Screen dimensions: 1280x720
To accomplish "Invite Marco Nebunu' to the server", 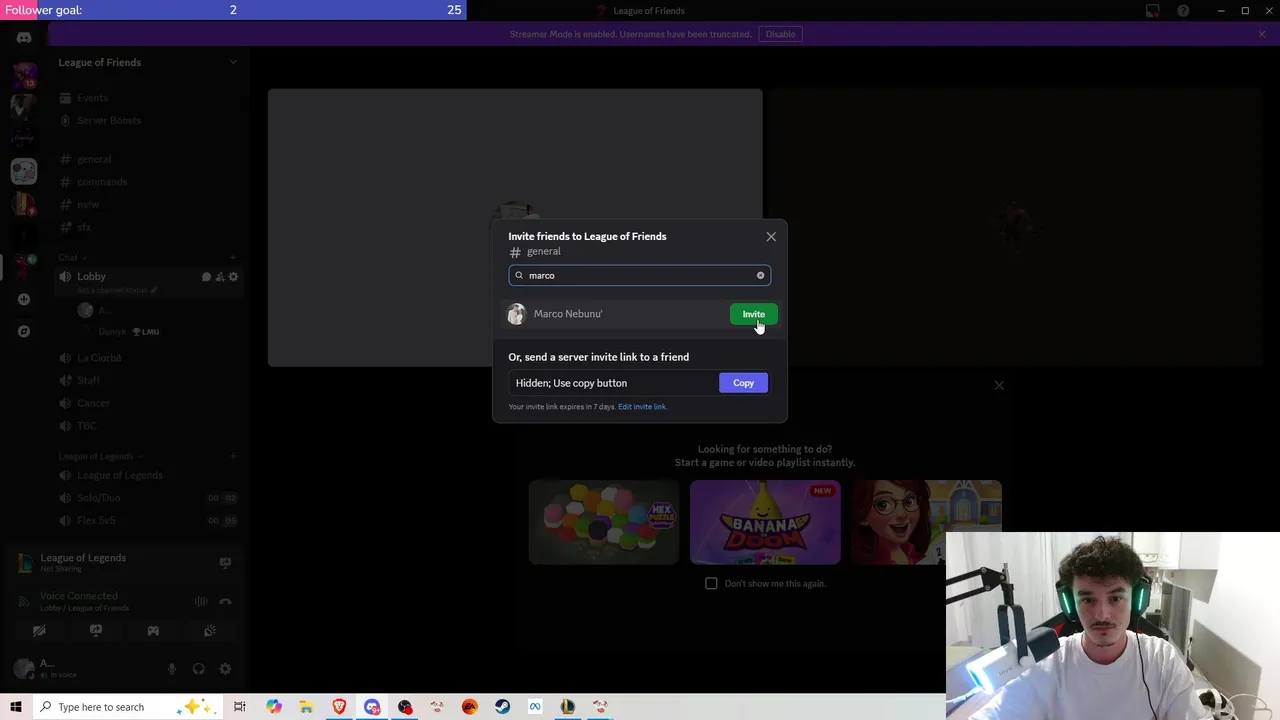I will (753, 314).
